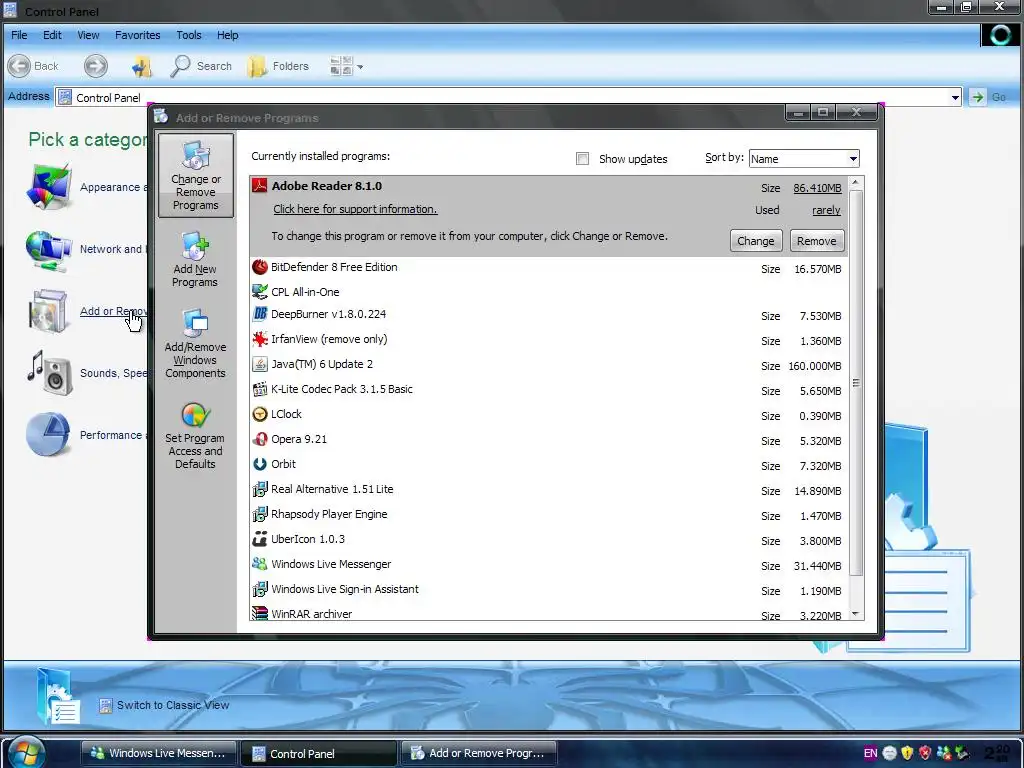Click the Change button for Adobe Reader
1024x768 pixels.
(x=756, y=241)
